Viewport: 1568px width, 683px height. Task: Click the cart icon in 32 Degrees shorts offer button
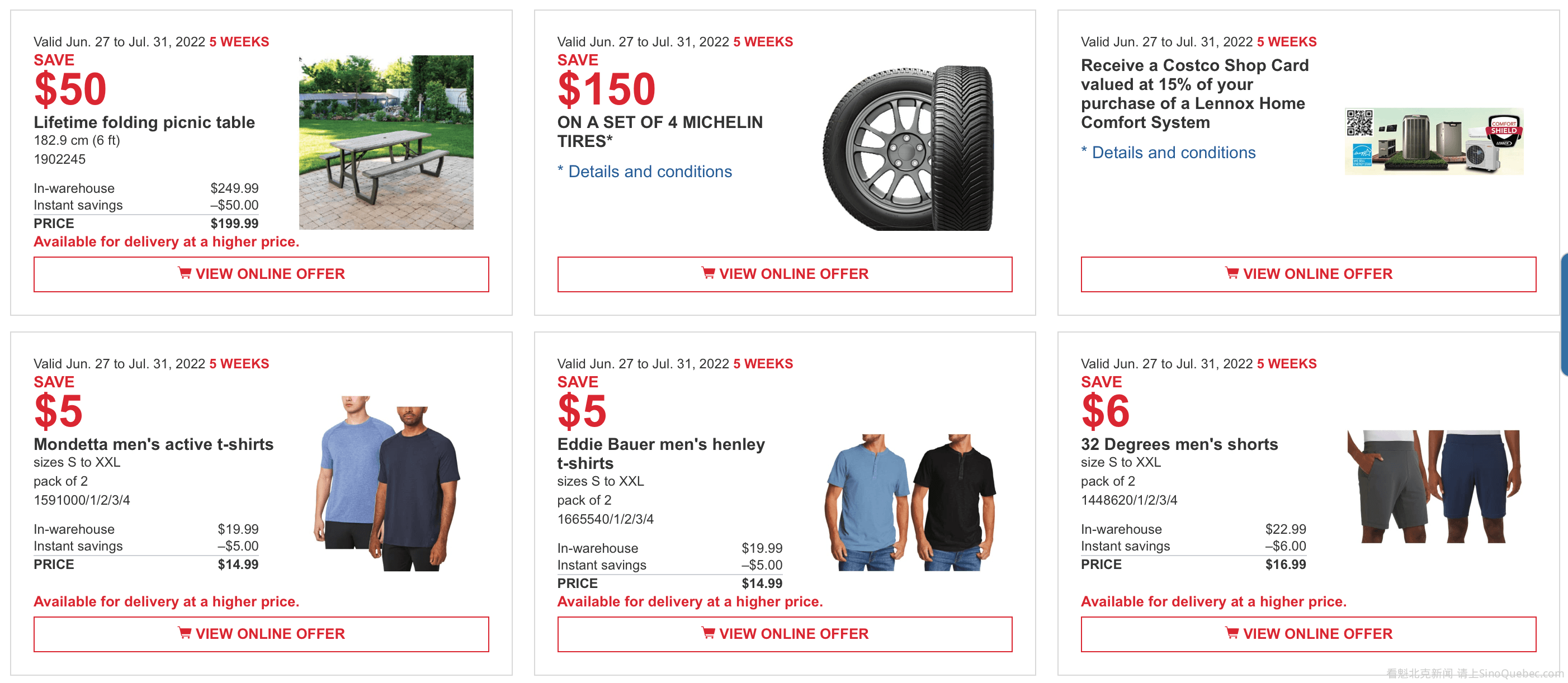pyautogui.click(x=1231, y=633)
